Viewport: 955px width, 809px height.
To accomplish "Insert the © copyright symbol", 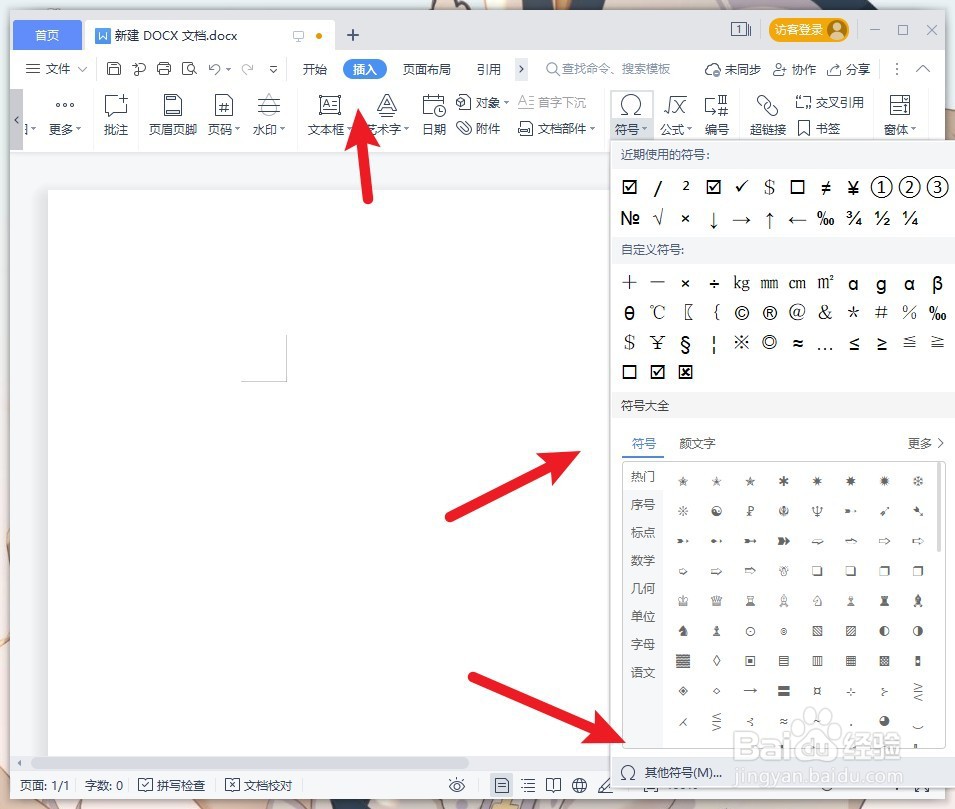I will click(x=741, y=313).
